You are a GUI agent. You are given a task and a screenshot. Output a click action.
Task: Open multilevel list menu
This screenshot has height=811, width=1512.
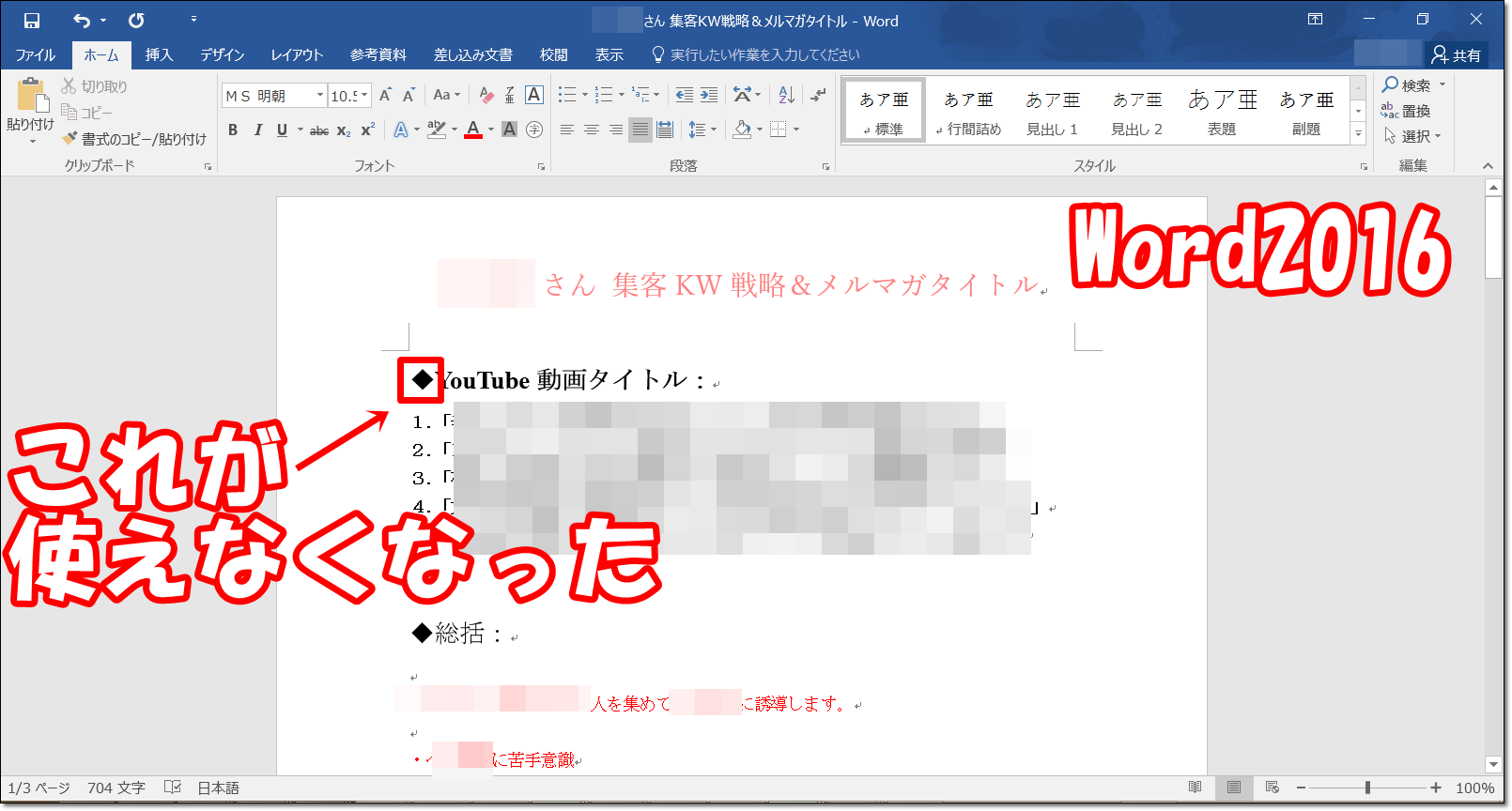point(645,95)
